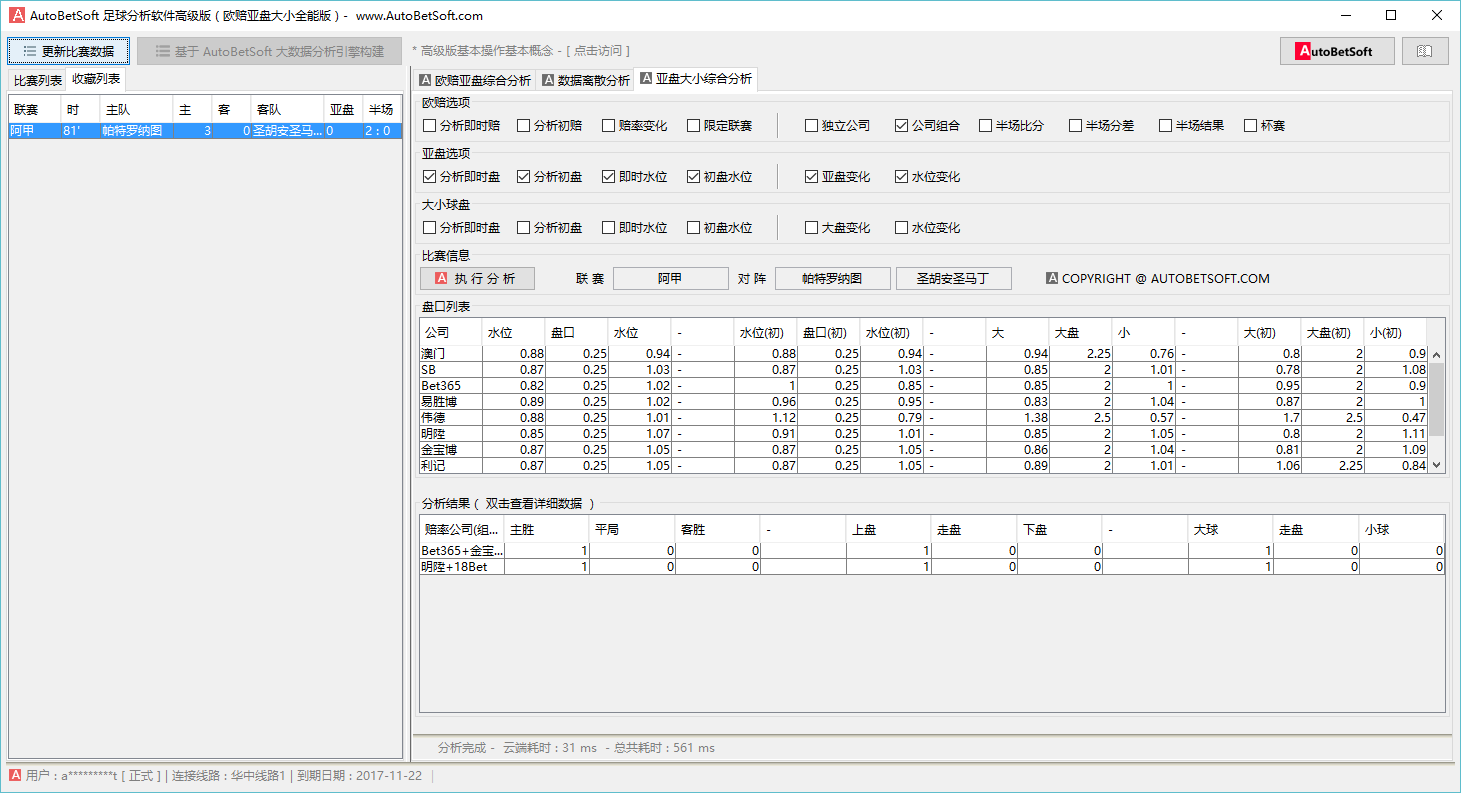Uncheck 分析即时盘 in 亚盘选项
Screen dimensions: 1461x793
tap(429, 177)
